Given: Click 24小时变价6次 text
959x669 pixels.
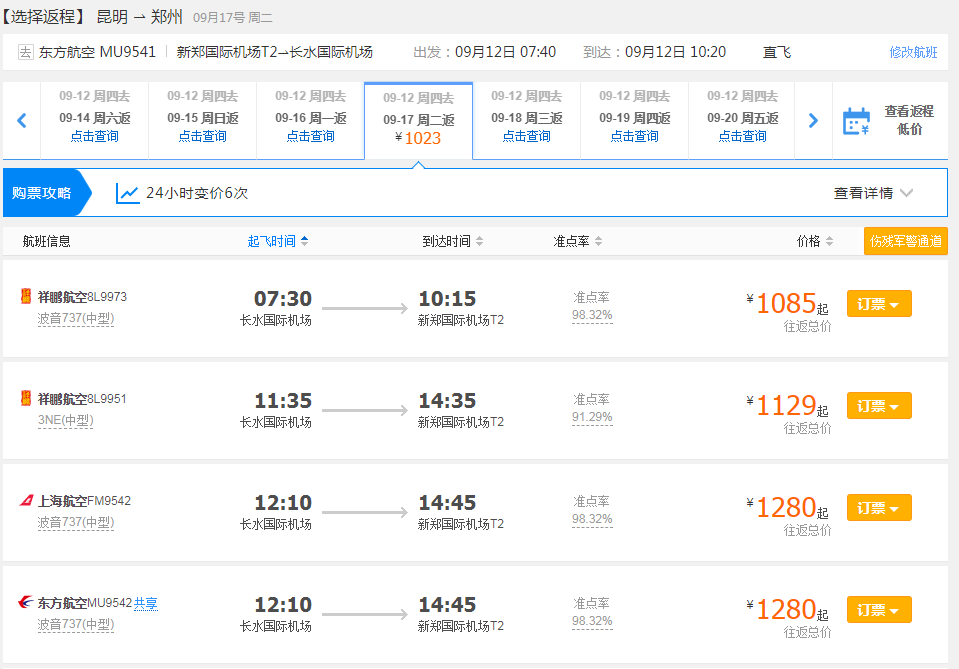Looking at the screenshot, I should (197, 193).
